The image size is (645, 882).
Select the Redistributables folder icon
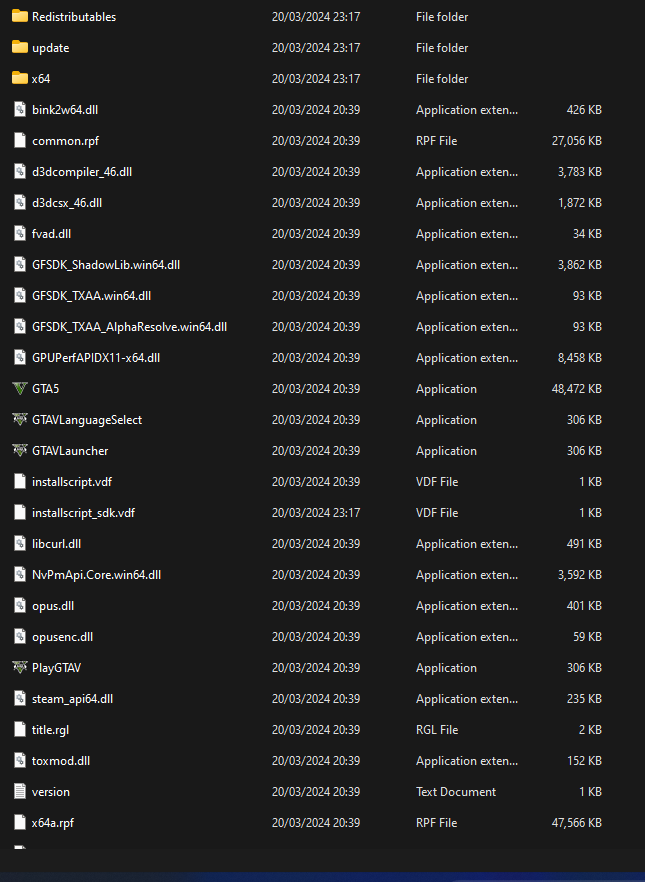[20, 16]
